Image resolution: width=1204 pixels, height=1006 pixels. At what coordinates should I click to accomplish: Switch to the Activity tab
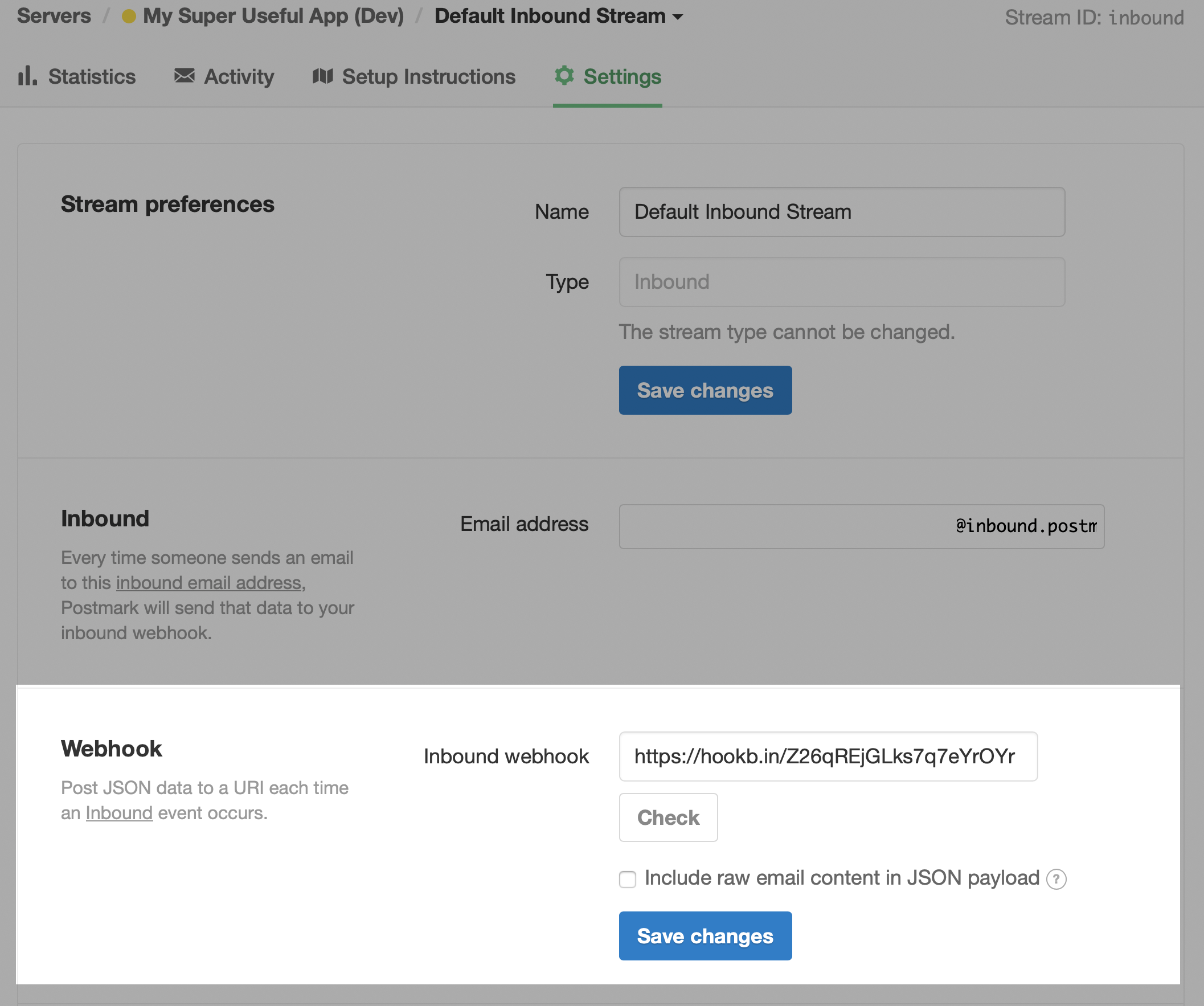coord(239,76)
